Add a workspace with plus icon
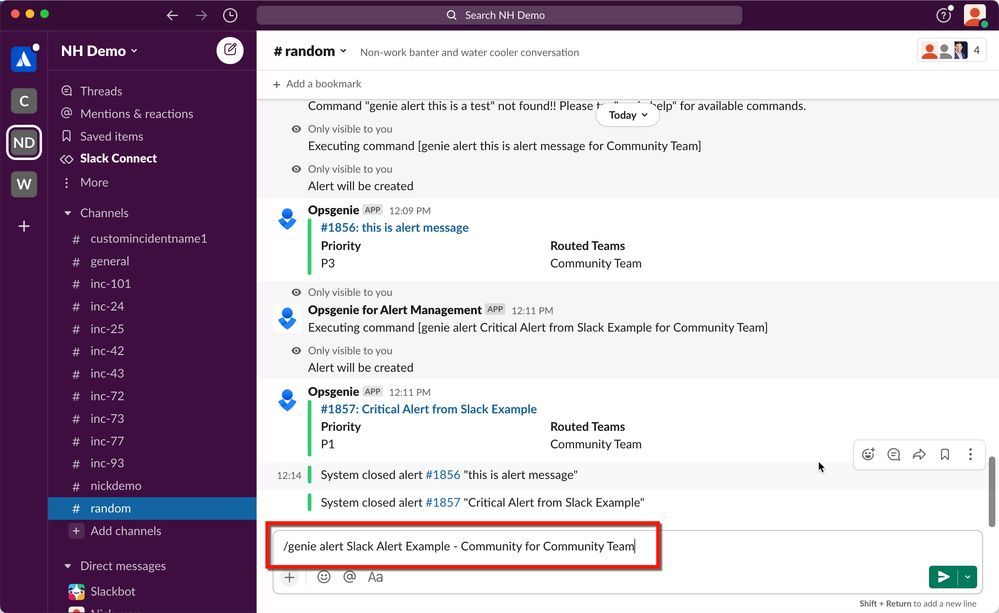Image resolution: width=999 pixels, height=613 pixels. tap(24, 226)
